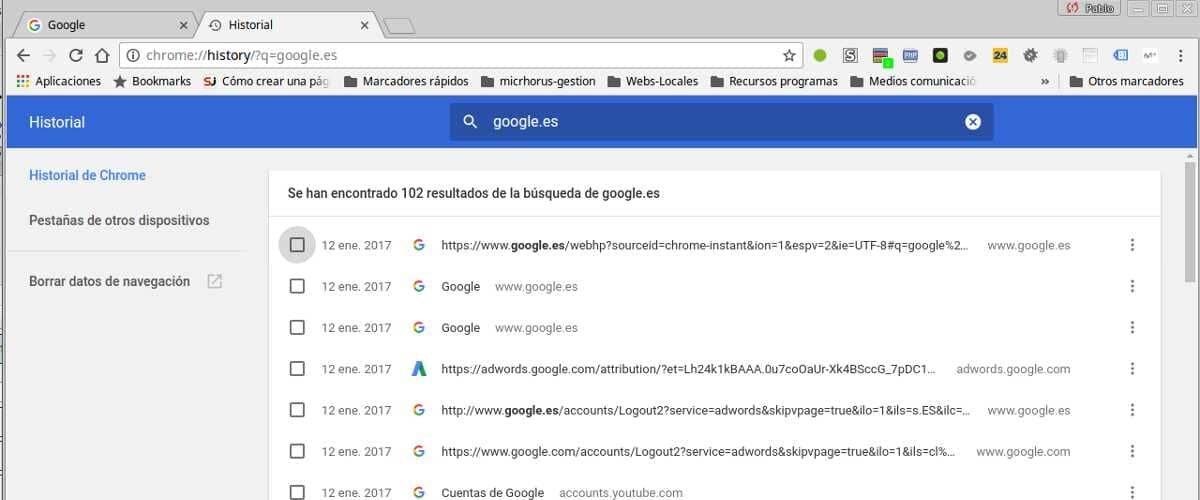Reload the history page
The height and width of the screenshot is (500, 1200).
[76, 56]
